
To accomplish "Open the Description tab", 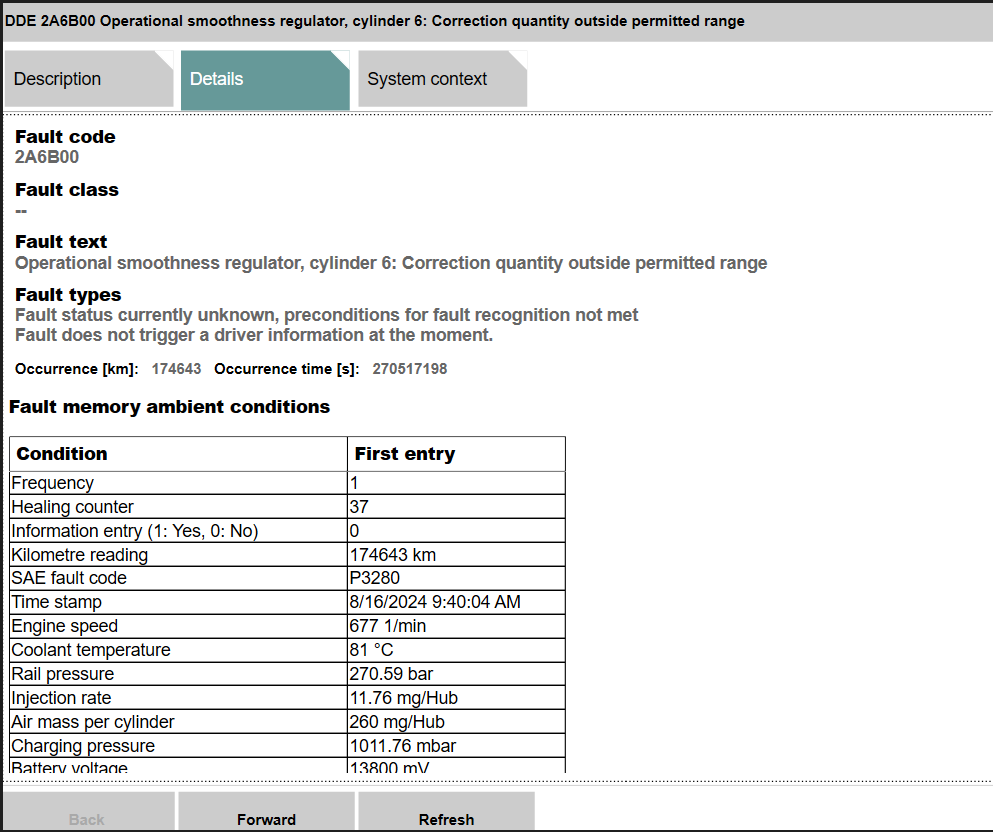I will 89,79.
